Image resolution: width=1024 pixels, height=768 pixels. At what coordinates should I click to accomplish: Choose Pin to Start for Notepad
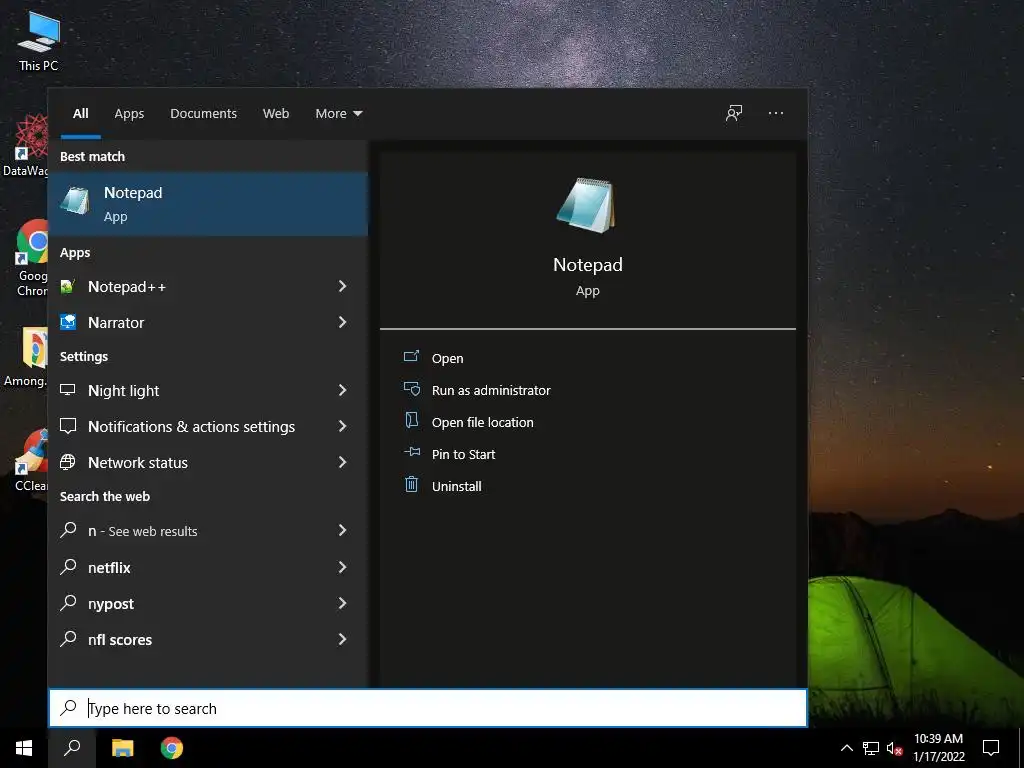coord(463,455)
